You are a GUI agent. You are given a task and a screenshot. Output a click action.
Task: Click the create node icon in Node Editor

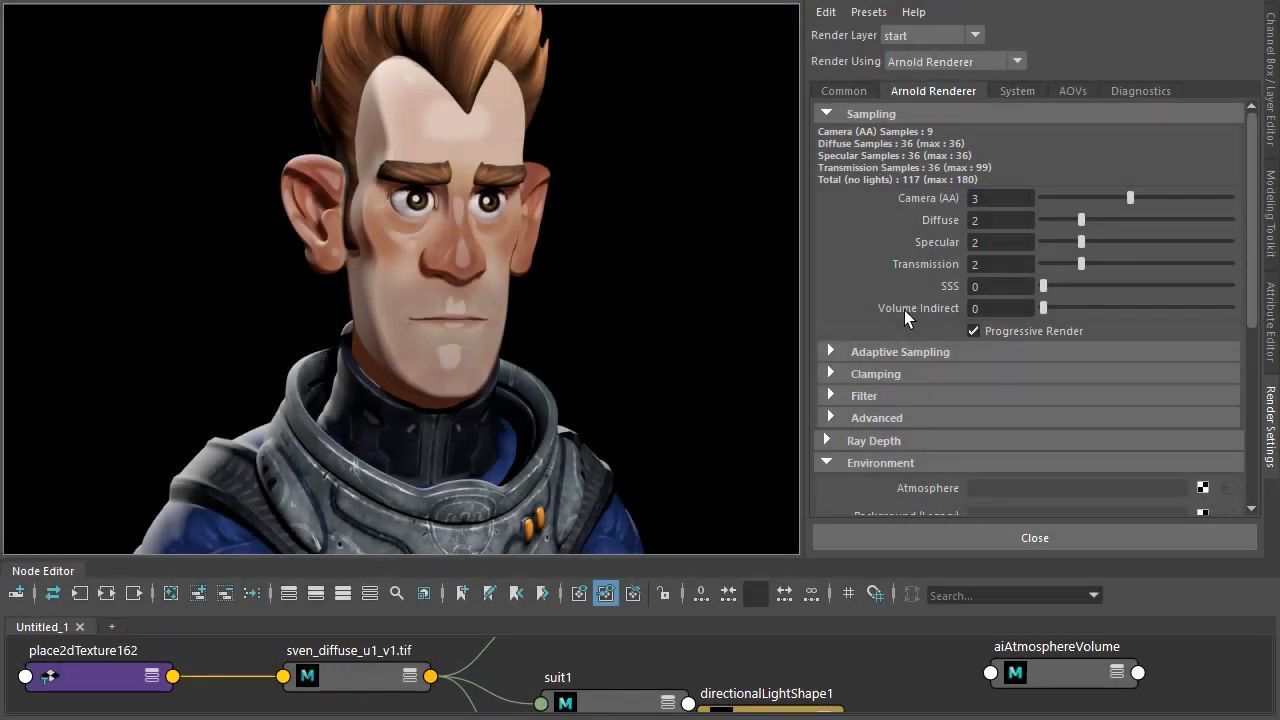(16, 594)
